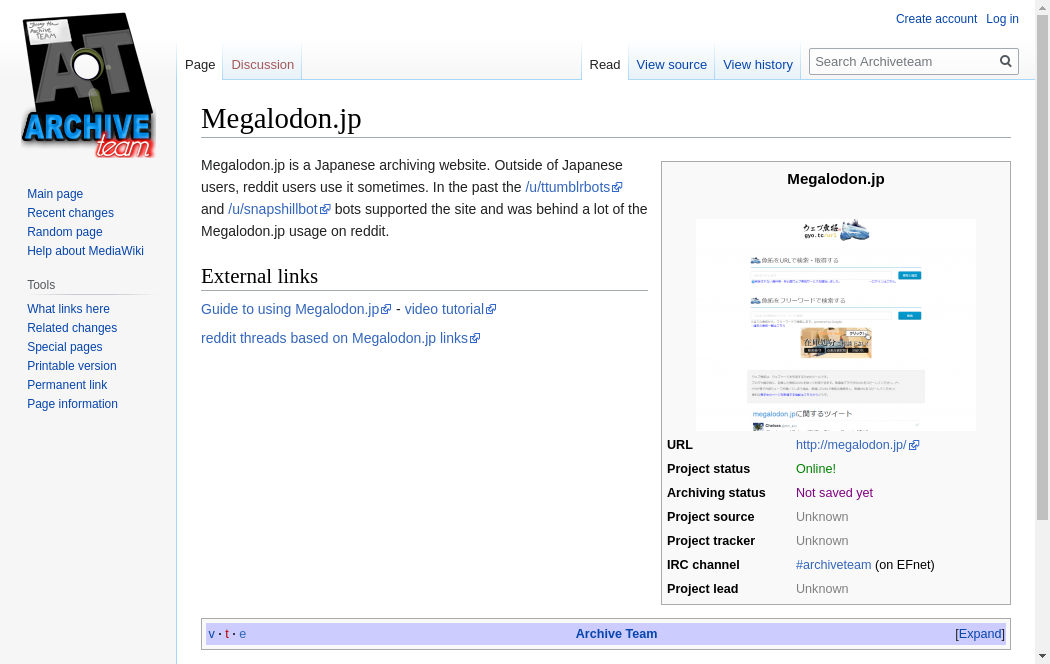Click the 'e' edit template link

pos(242,634)
